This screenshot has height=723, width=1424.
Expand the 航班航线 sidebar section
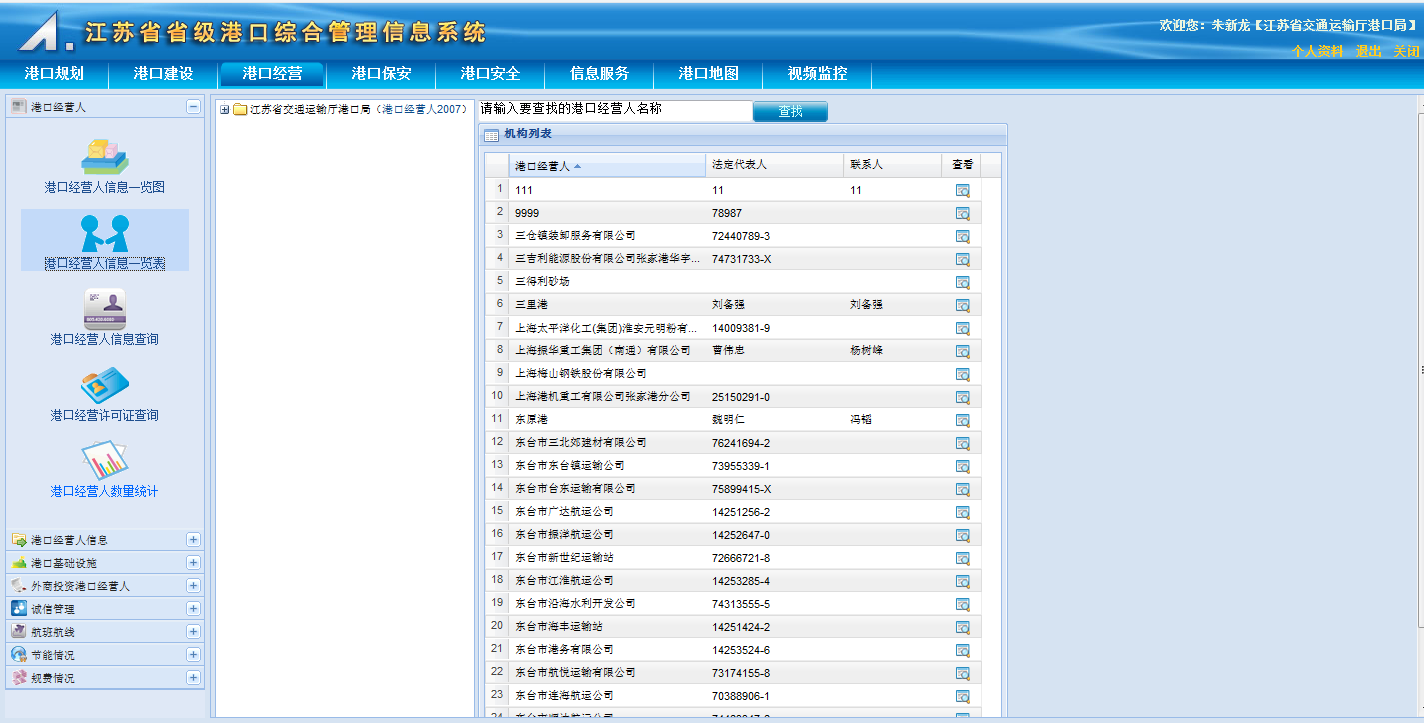193,632
